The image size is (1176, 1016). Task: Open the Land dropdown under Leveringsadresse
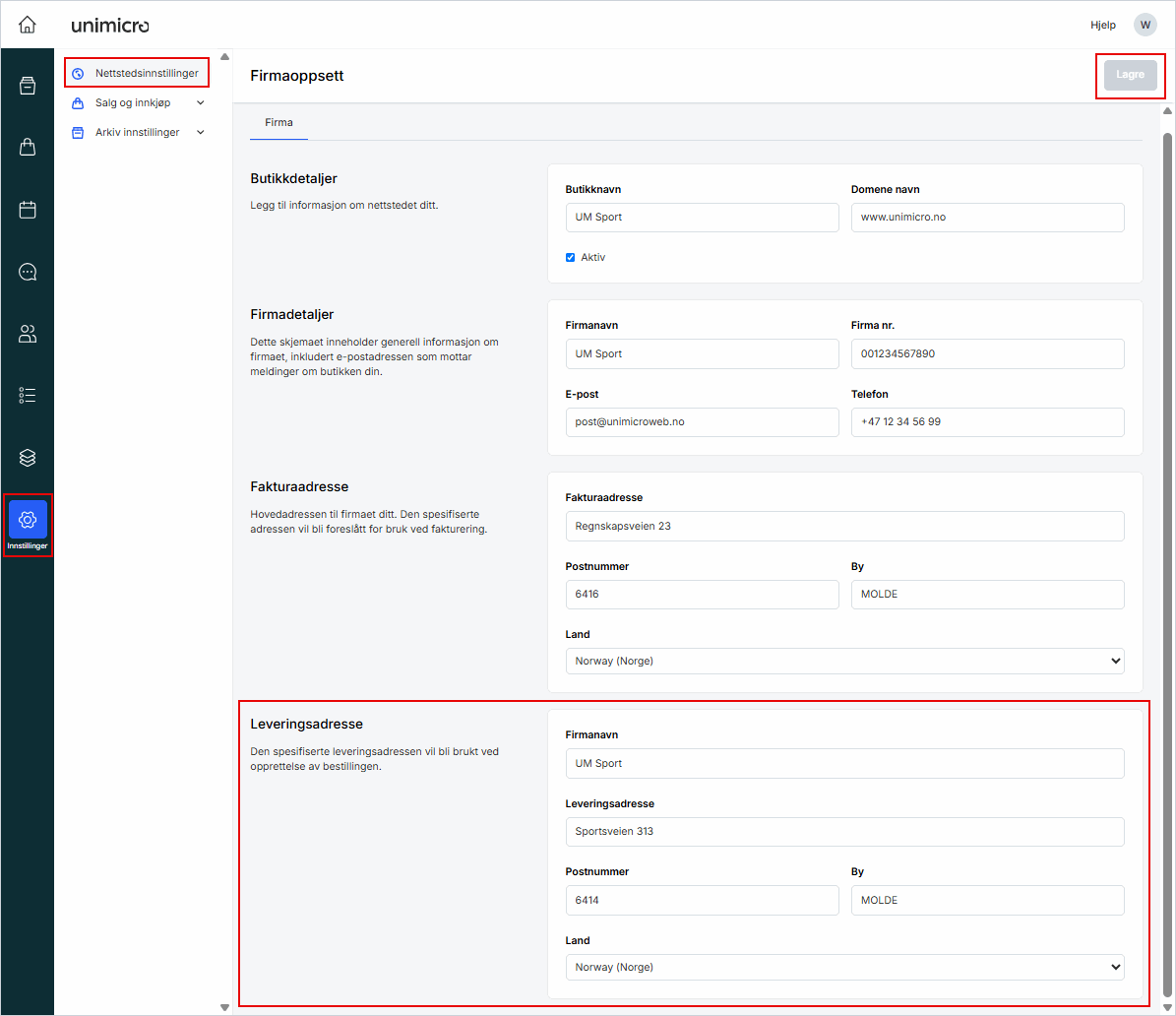tap(844, 967)
